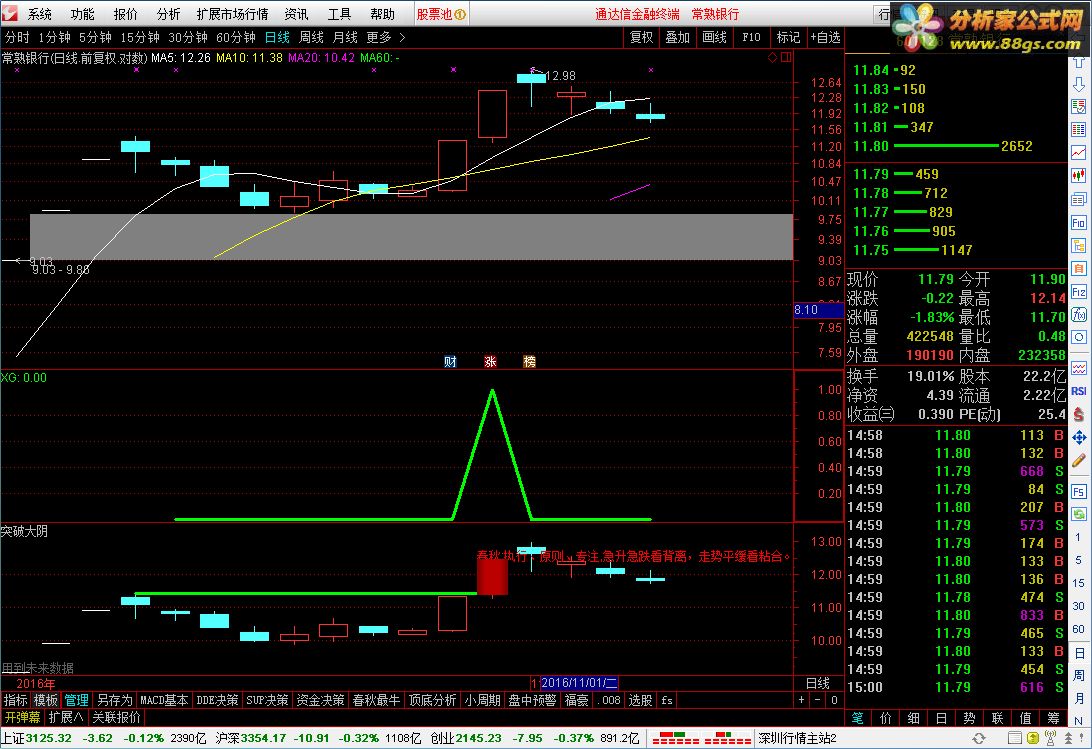Click the green refresh icon in sidebar
This screenshot has height=749, width=1092.
coord(1079,514)
